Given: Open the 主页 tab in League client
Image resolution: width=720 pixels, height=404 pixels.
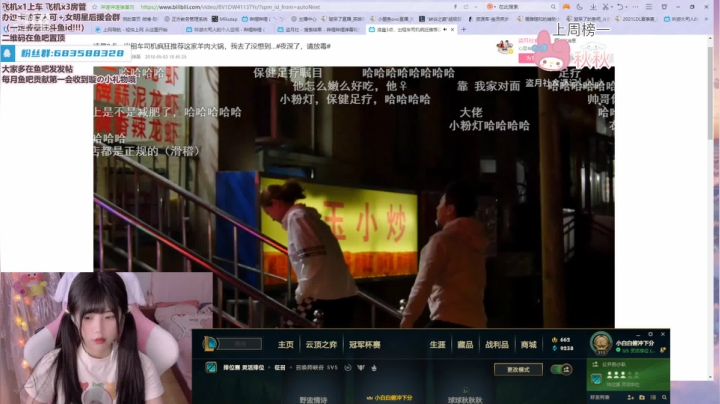Looking at the screenshot, I should click(285, 344).
